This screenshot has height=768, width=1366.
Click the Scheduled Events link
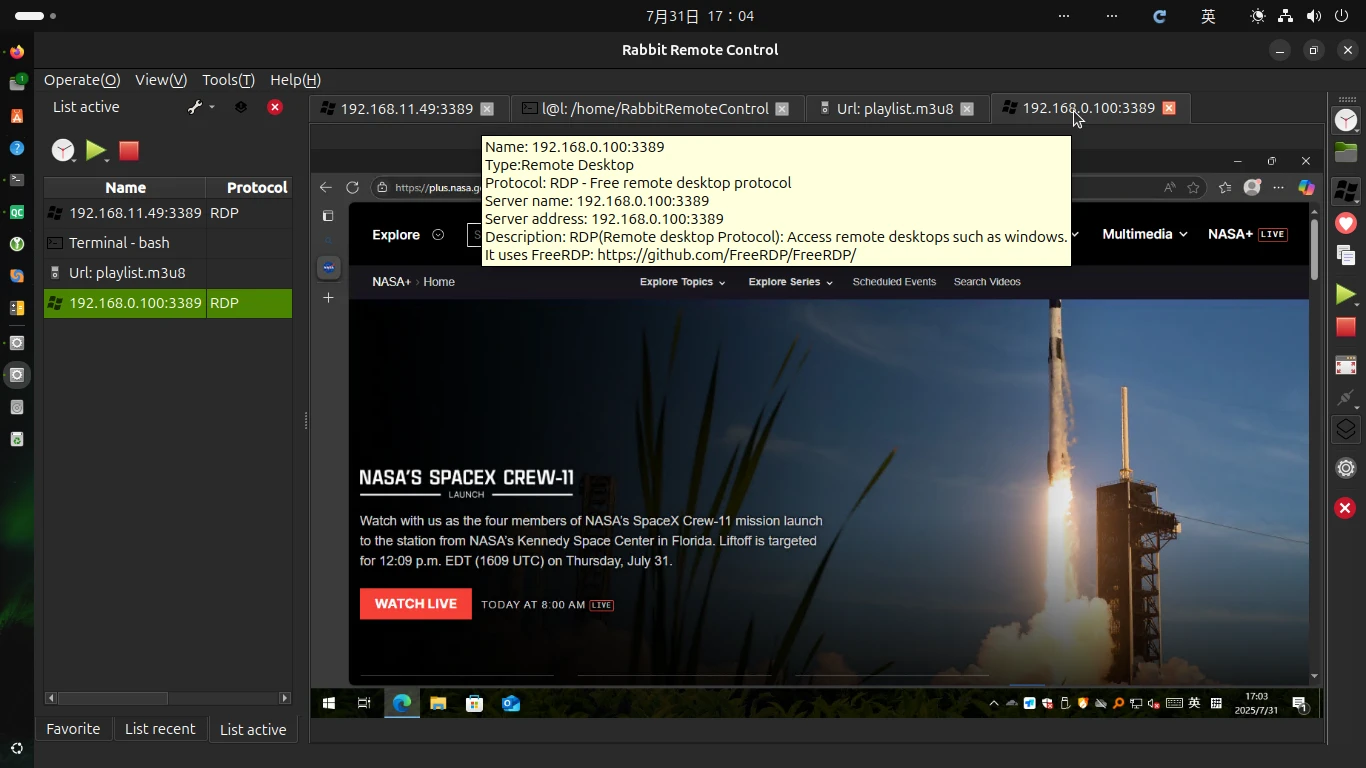tap(894, 282)
